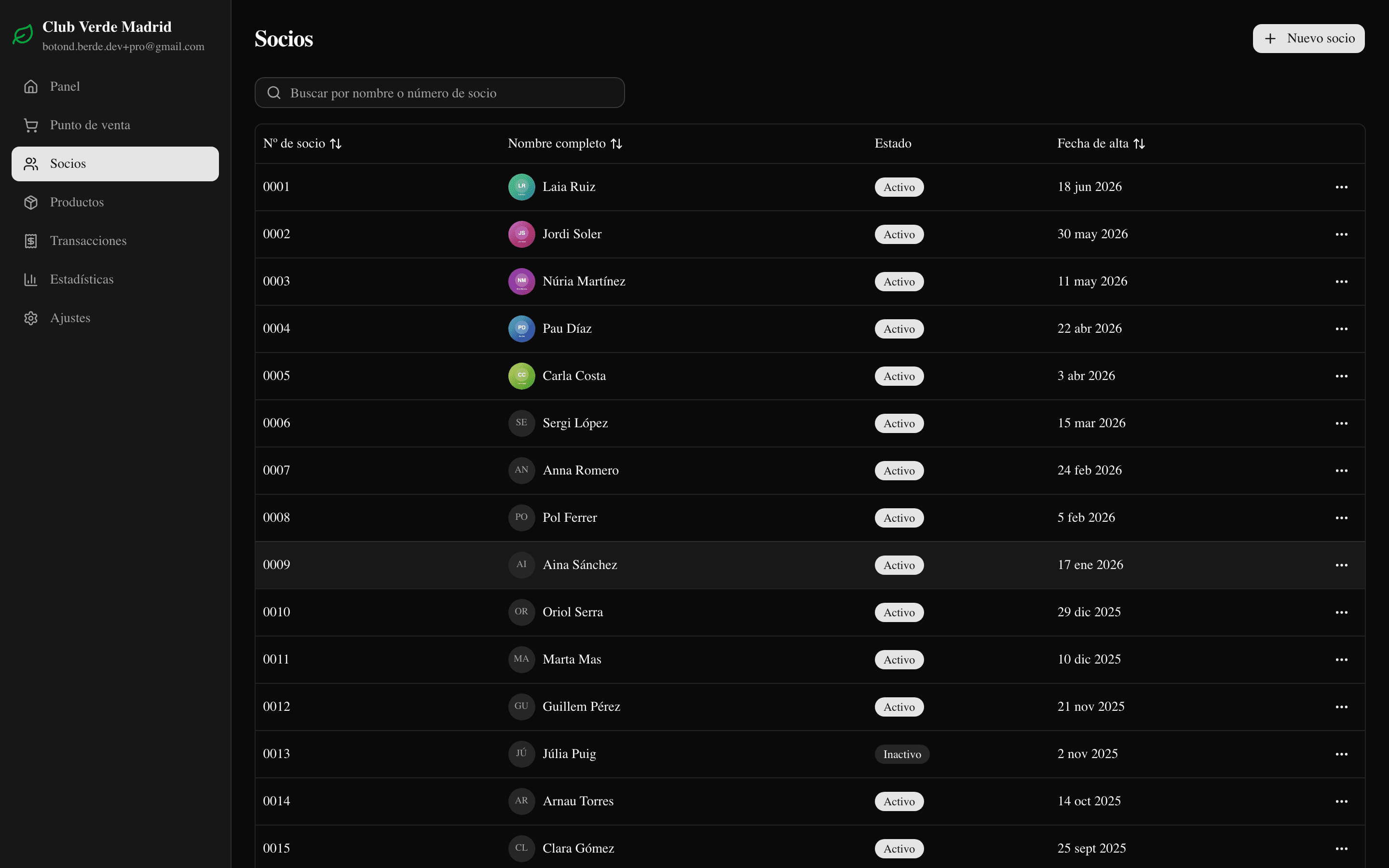This screenshot has width=1389, height=868.
Task: Open the Punto de venta cart icon
Action: 31,125
